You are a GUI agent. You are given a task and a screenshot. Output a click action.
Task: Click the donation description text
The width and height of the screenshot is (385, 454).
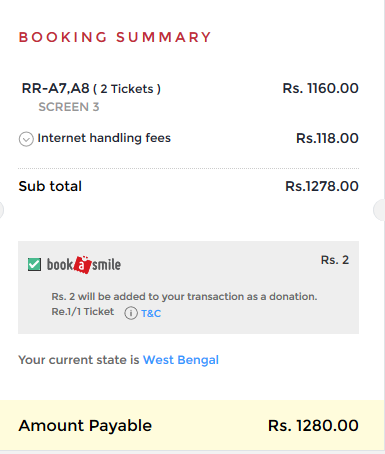point(184,296)
